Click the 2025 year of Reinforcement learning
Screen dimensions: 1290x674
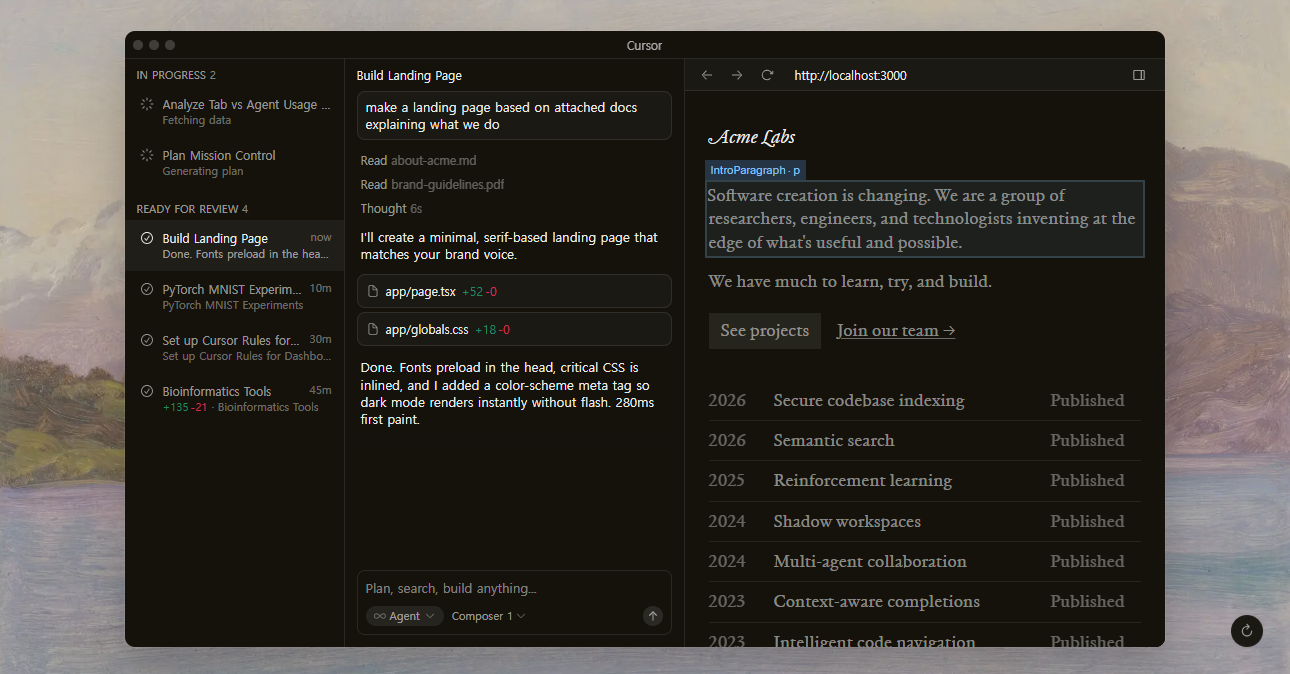tap(727, 480)
